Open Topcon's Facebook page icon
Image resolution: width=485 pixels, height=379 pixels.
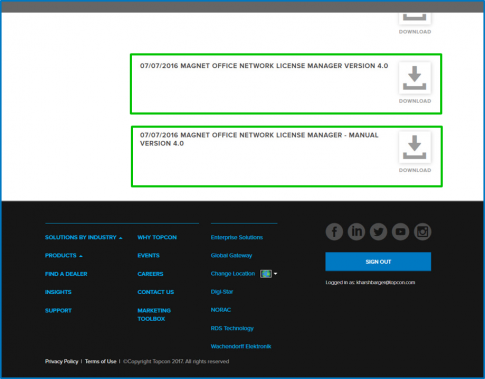click(334, 232)
